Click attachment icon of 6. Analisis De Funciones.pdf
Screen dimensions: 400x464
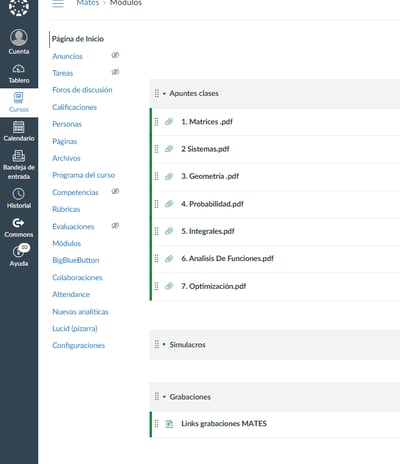(x=169, y=258)
